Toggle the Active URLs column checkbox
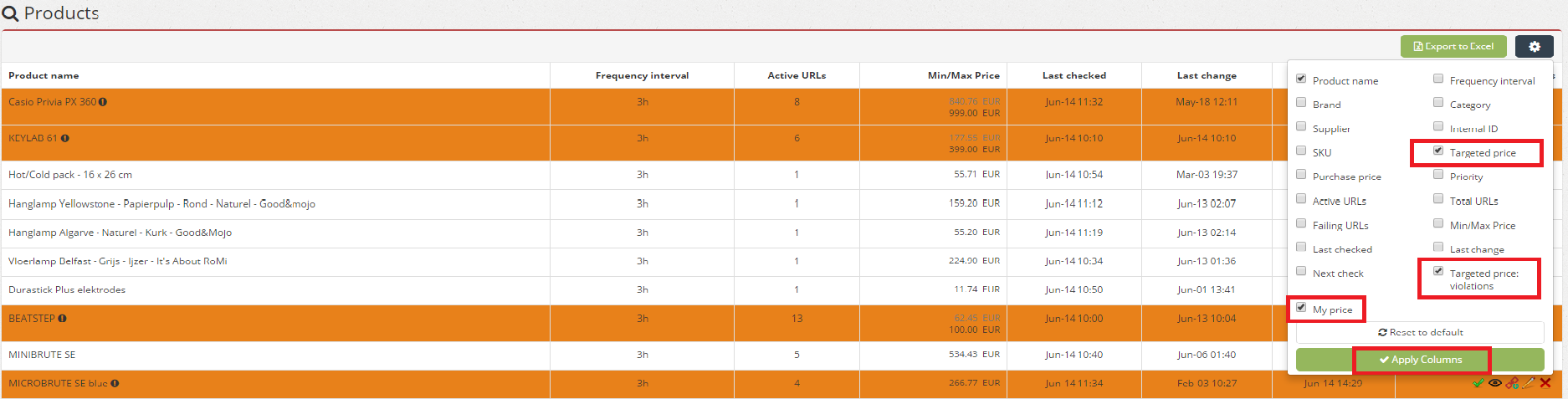Screen dimensions: 1568x399 (x=1301, y=198)
